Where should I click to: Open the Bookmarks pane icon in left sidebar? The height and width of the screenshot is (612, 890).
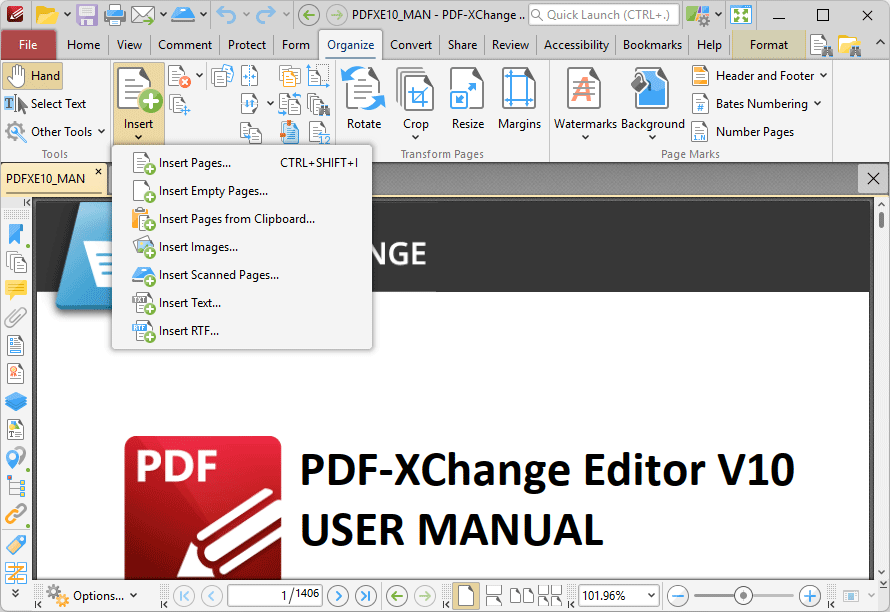click(x=16, y=234)
